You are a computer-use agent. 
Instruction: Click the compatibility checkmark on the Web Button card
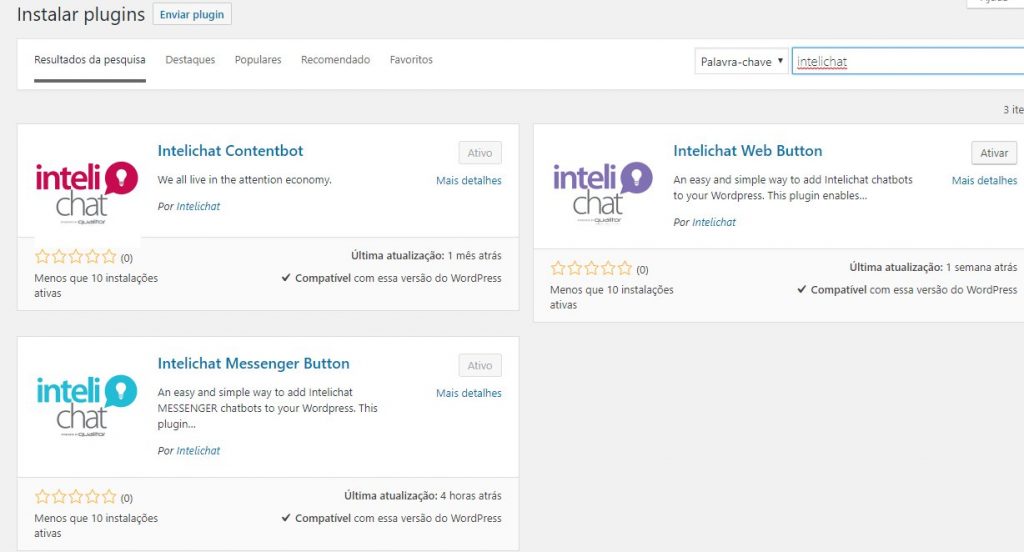801,289
